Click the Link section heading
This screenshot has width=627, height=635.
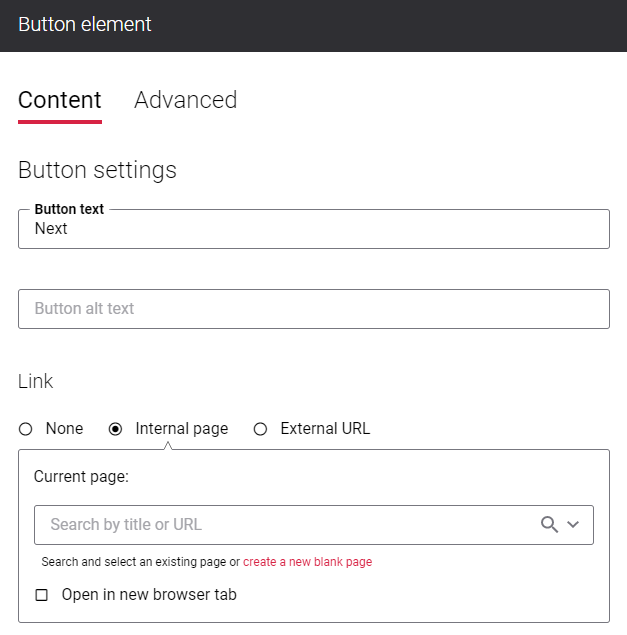(x=36, y=381)
